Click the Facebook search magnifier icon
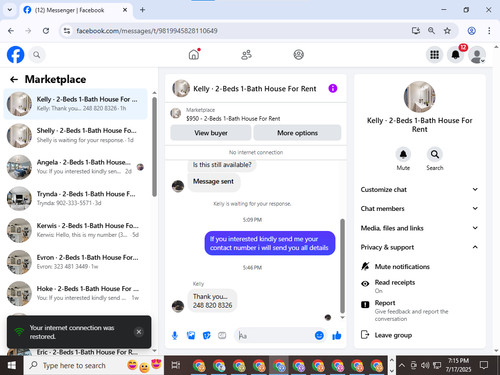The image size is (500, 375). tap(37, 55)
